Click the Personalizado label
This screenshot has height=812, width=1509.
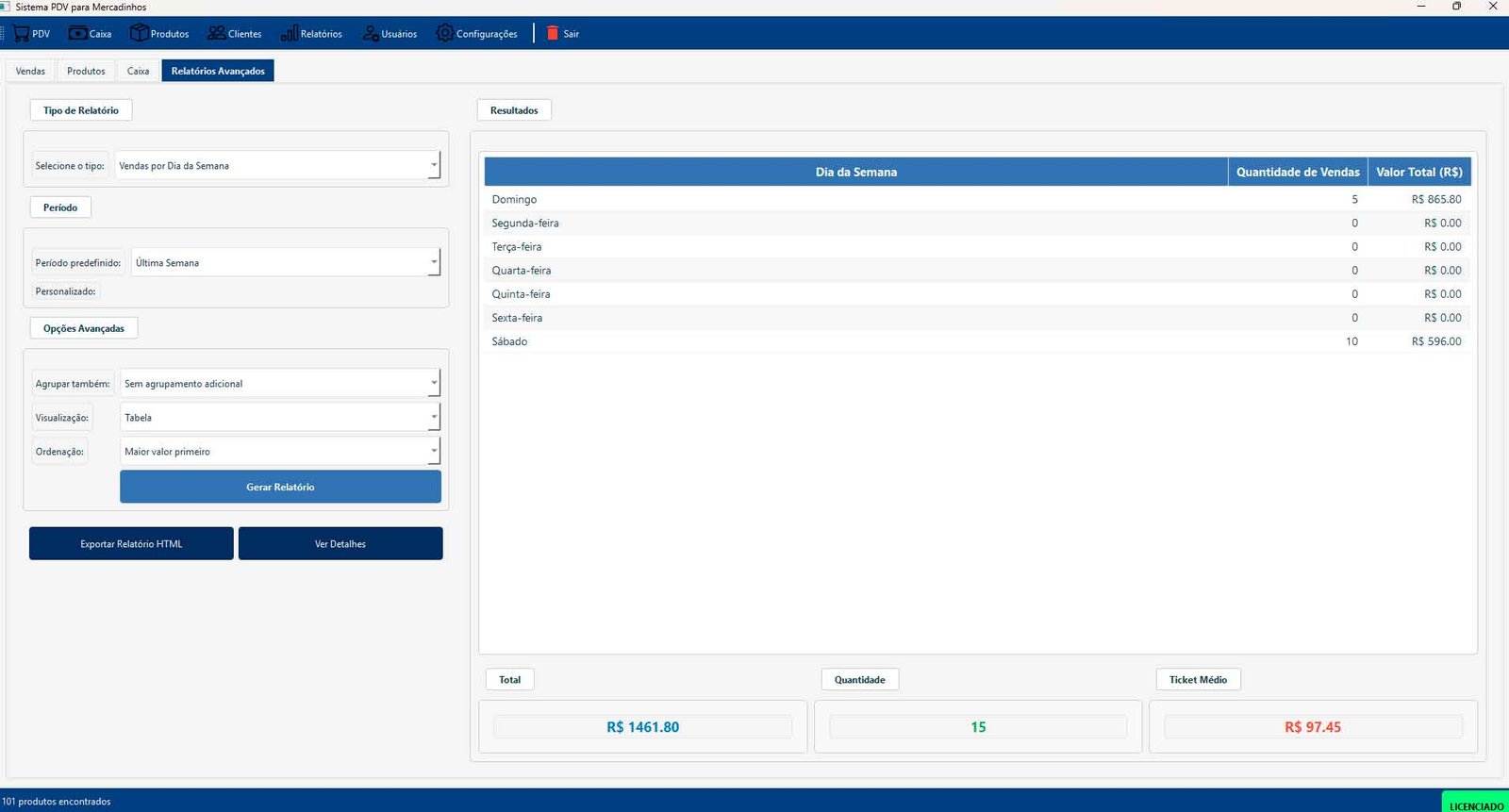click(x=65, y=291)
